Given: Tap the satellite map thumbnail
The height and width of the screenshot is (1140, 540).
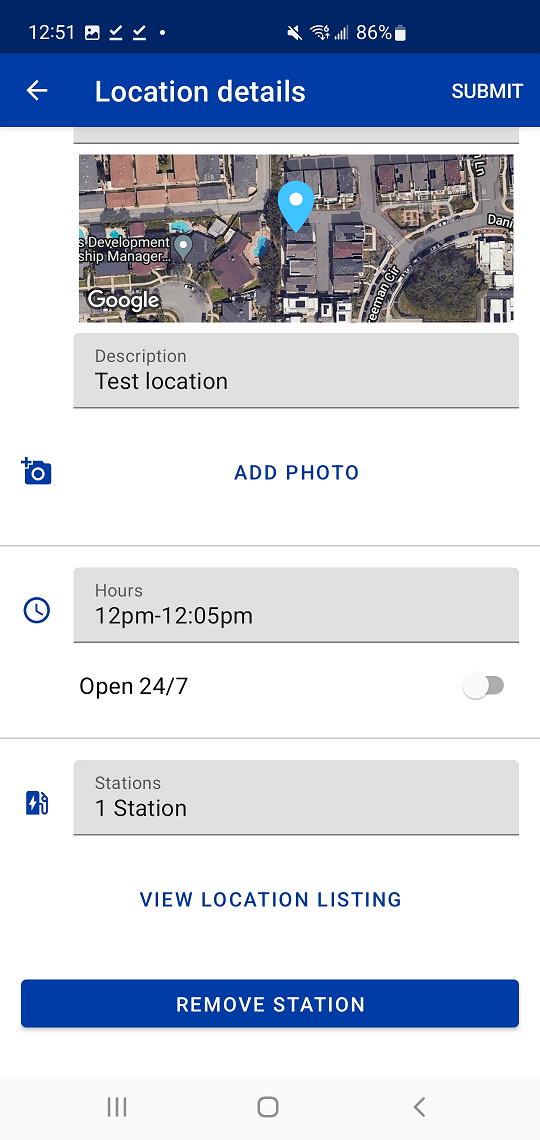Looking at the screenshot, I should click(x=296, y=238).
